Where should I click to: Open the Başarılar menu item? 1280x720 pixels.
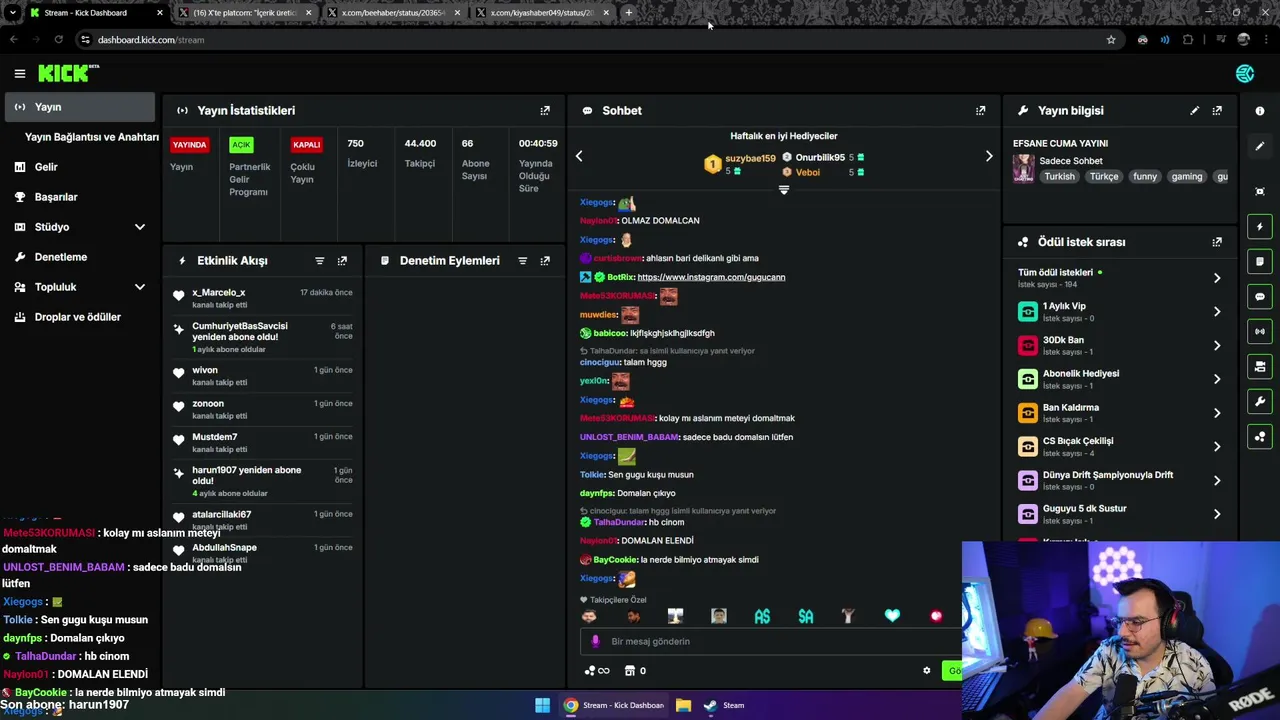click(80, 197)
